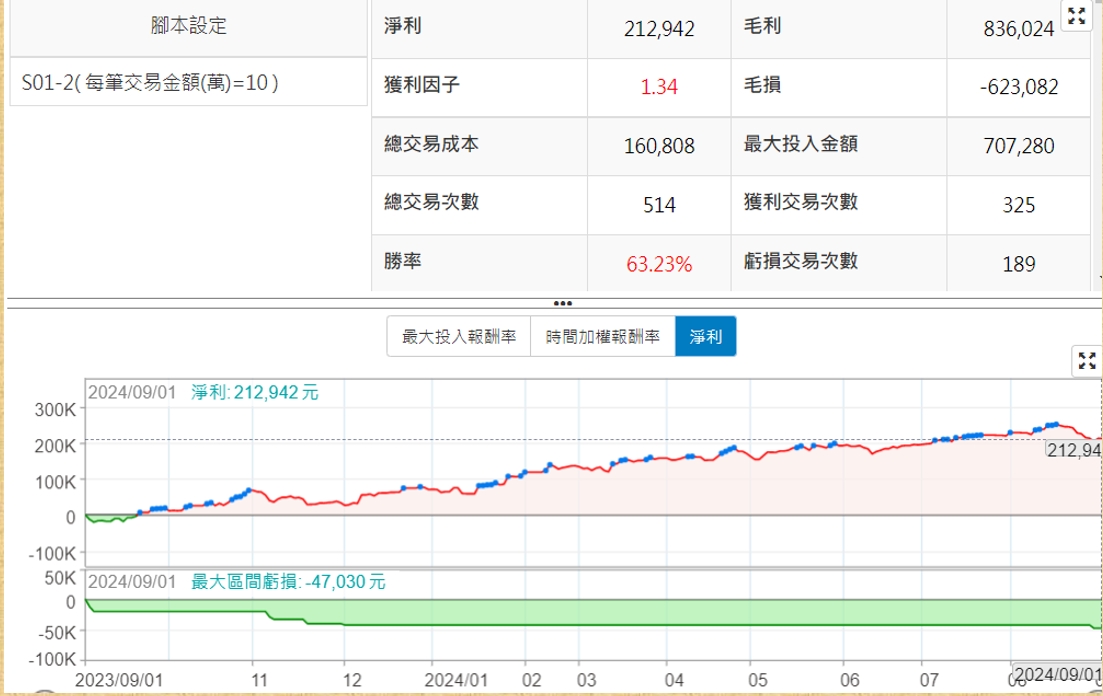Switch to the 最大投入報酬率 tab
Viewport: 1103px width, 696px height.
(x=458, y=337)
